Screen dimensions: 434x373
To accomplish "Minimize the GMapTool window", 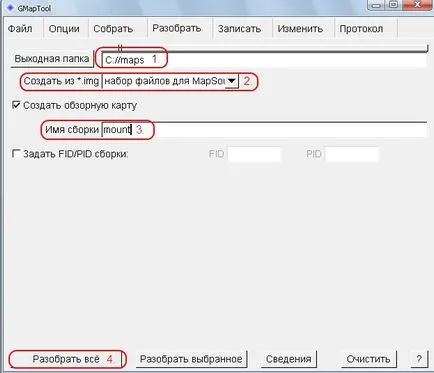I will tap(376, 5).
